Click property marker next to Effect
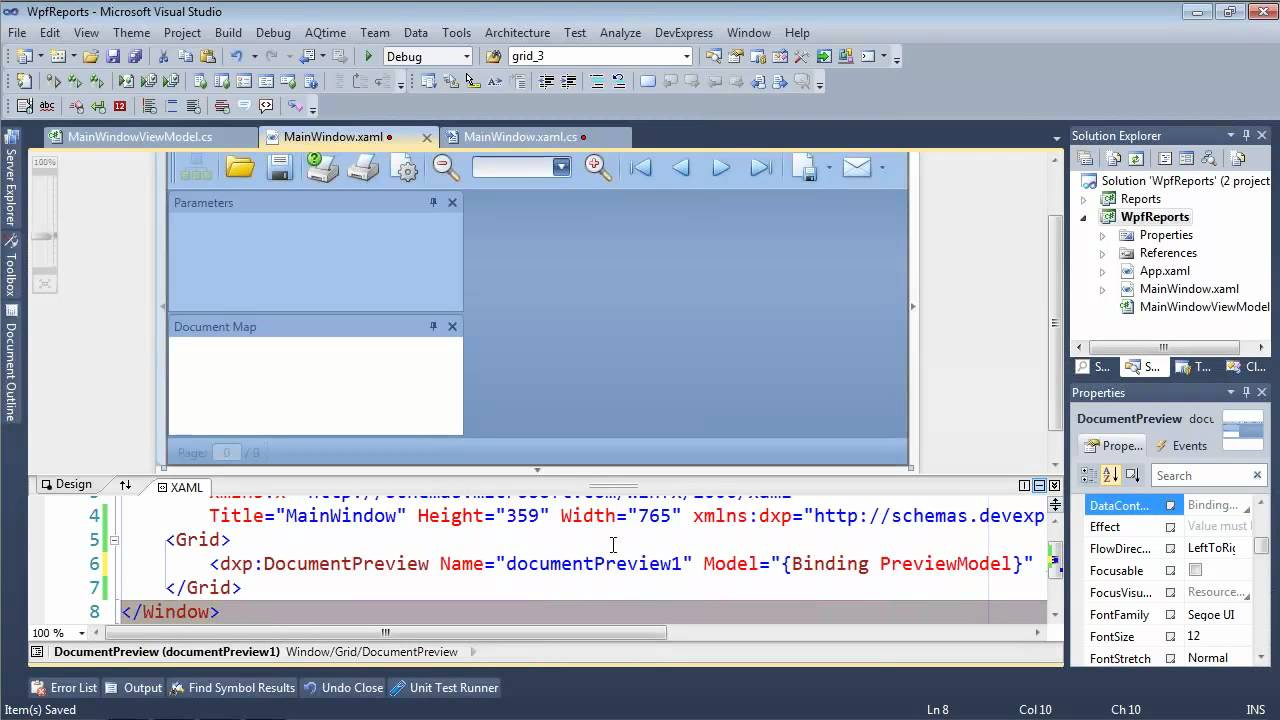Image resolution: width=1280 pixels, height=720 pixels. (x=1170, y=527)
